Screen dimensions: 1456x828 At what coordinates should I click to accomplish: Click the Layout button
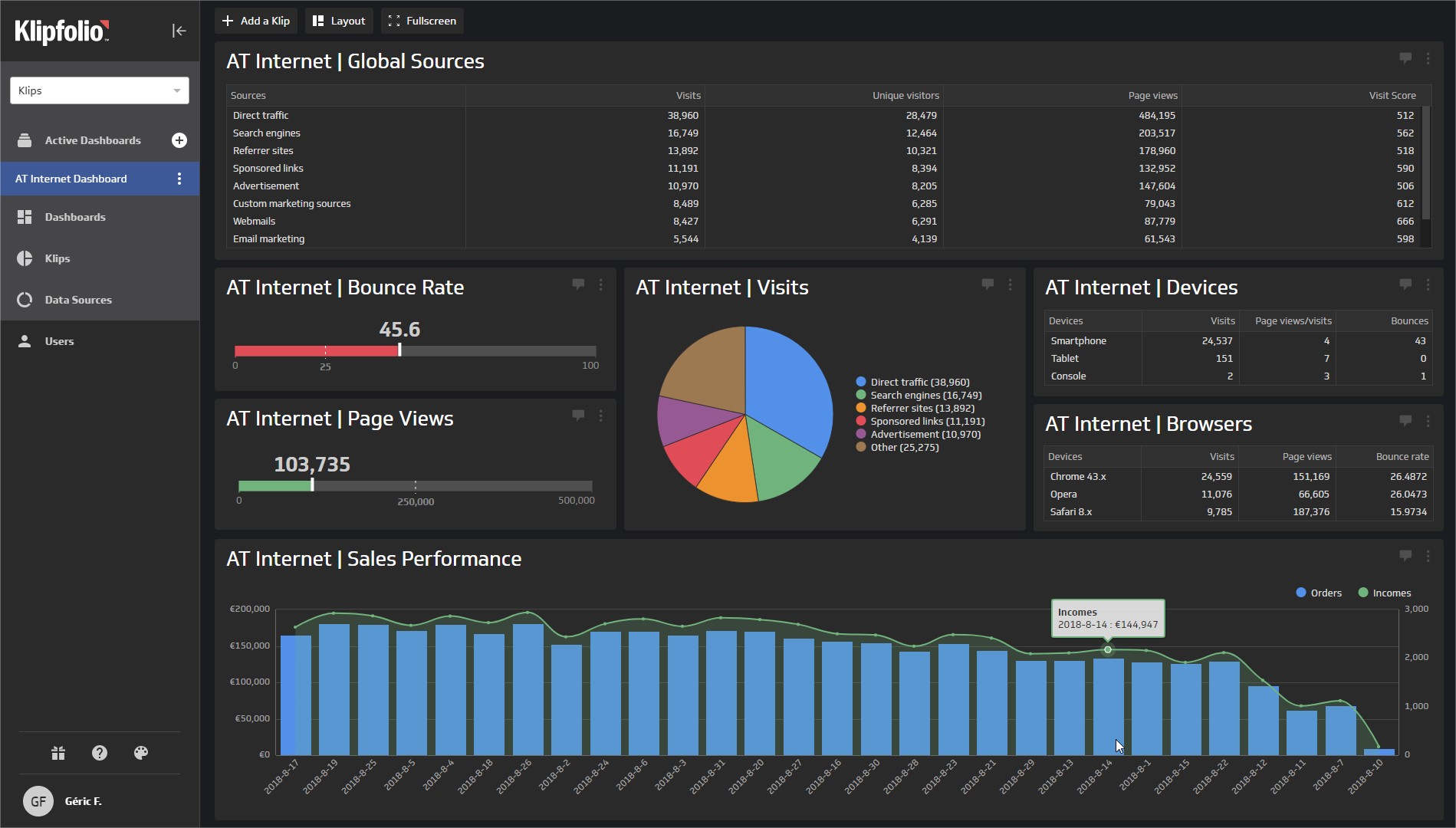[x=339, y=21]
